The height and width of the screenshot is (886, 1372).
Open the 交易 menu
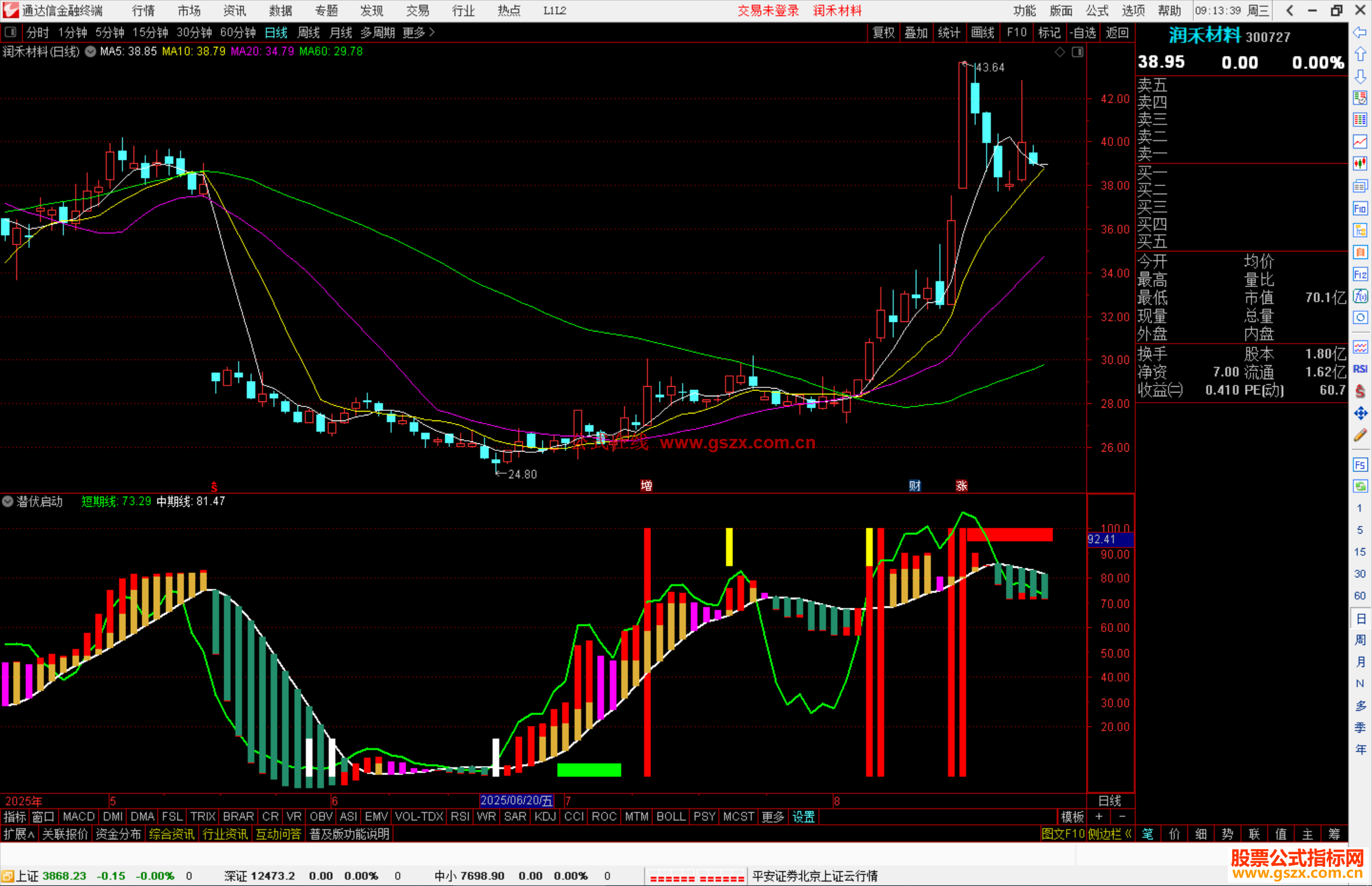[x=417, y=11]
